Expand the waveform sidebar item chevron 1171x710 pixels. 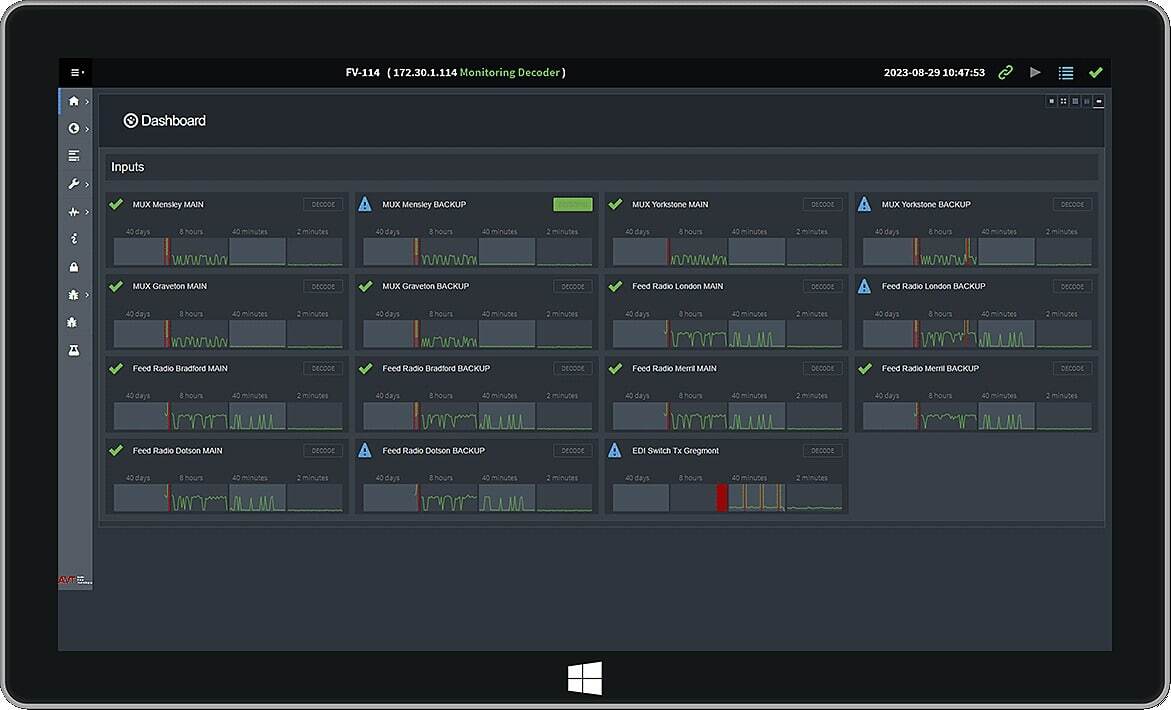(x=87, y=212)
